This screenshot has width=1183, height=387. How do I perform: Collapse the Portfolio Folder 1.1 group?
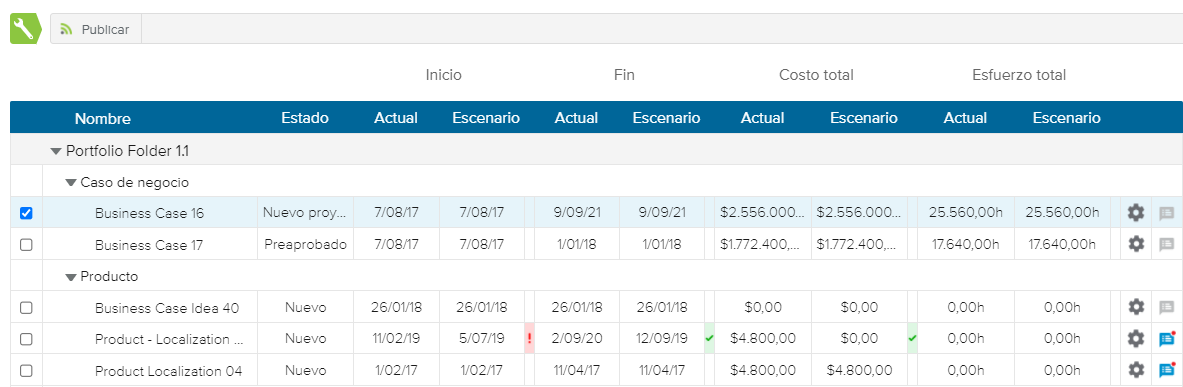[55, 151]
